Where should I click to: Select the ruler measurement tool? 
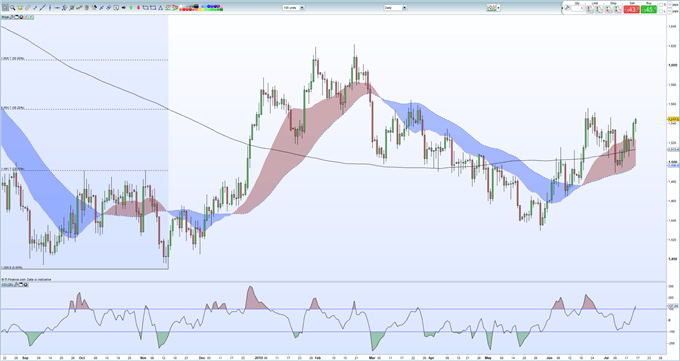[28, 7]
